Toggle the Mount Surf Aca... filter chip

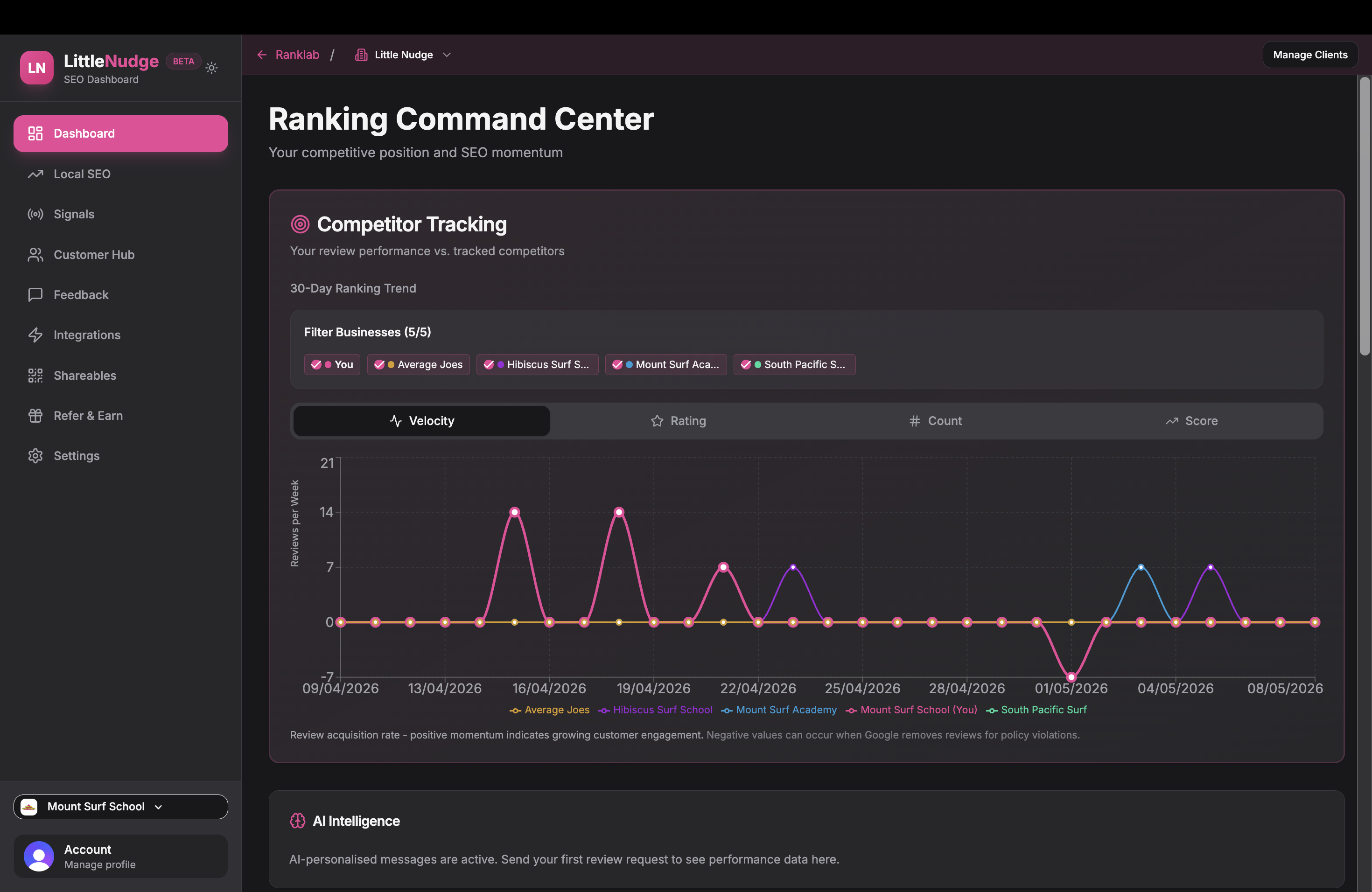(x=666, y=365)
